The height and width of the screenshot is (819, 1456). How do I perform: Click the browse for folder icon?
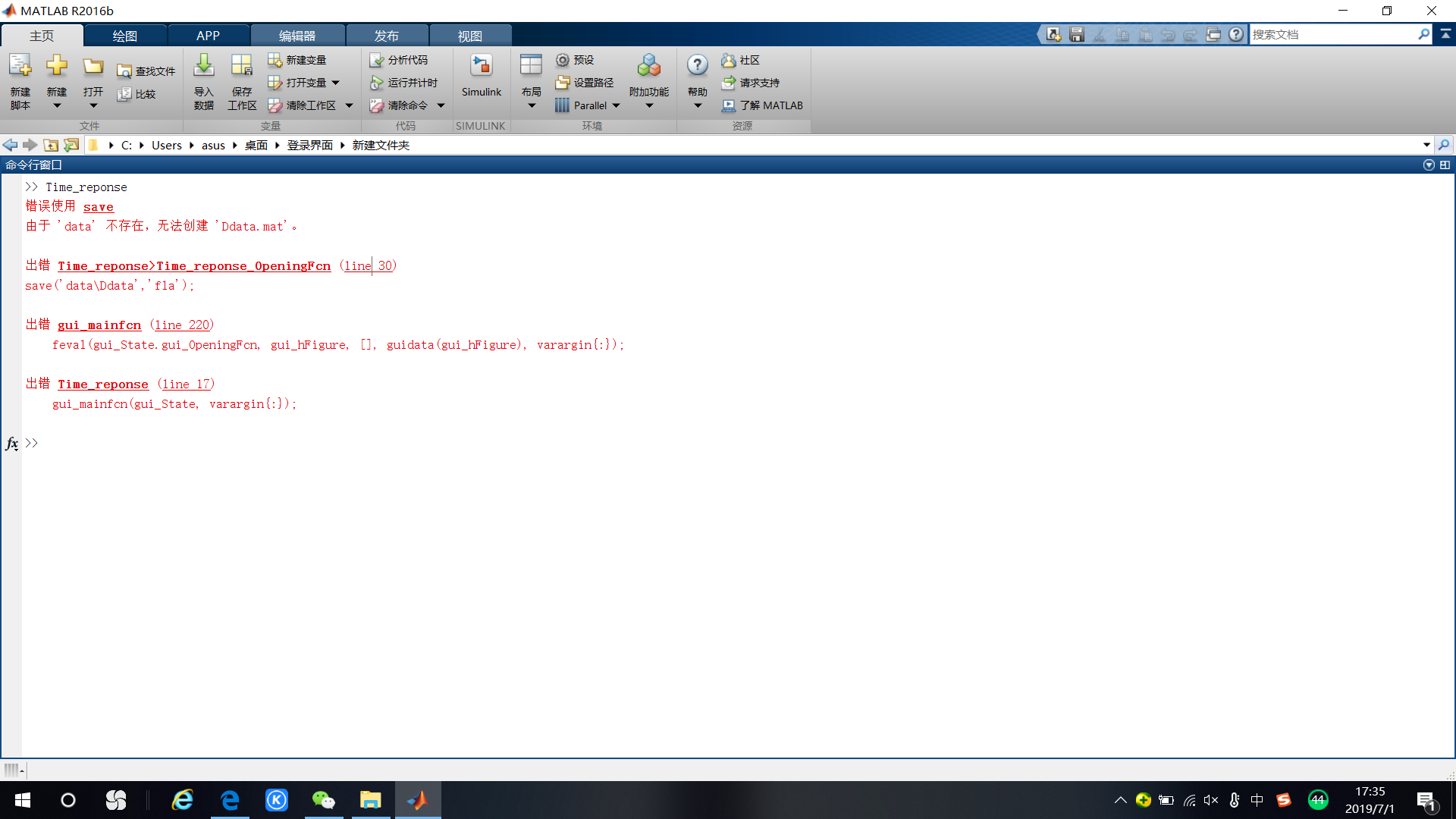71,145
